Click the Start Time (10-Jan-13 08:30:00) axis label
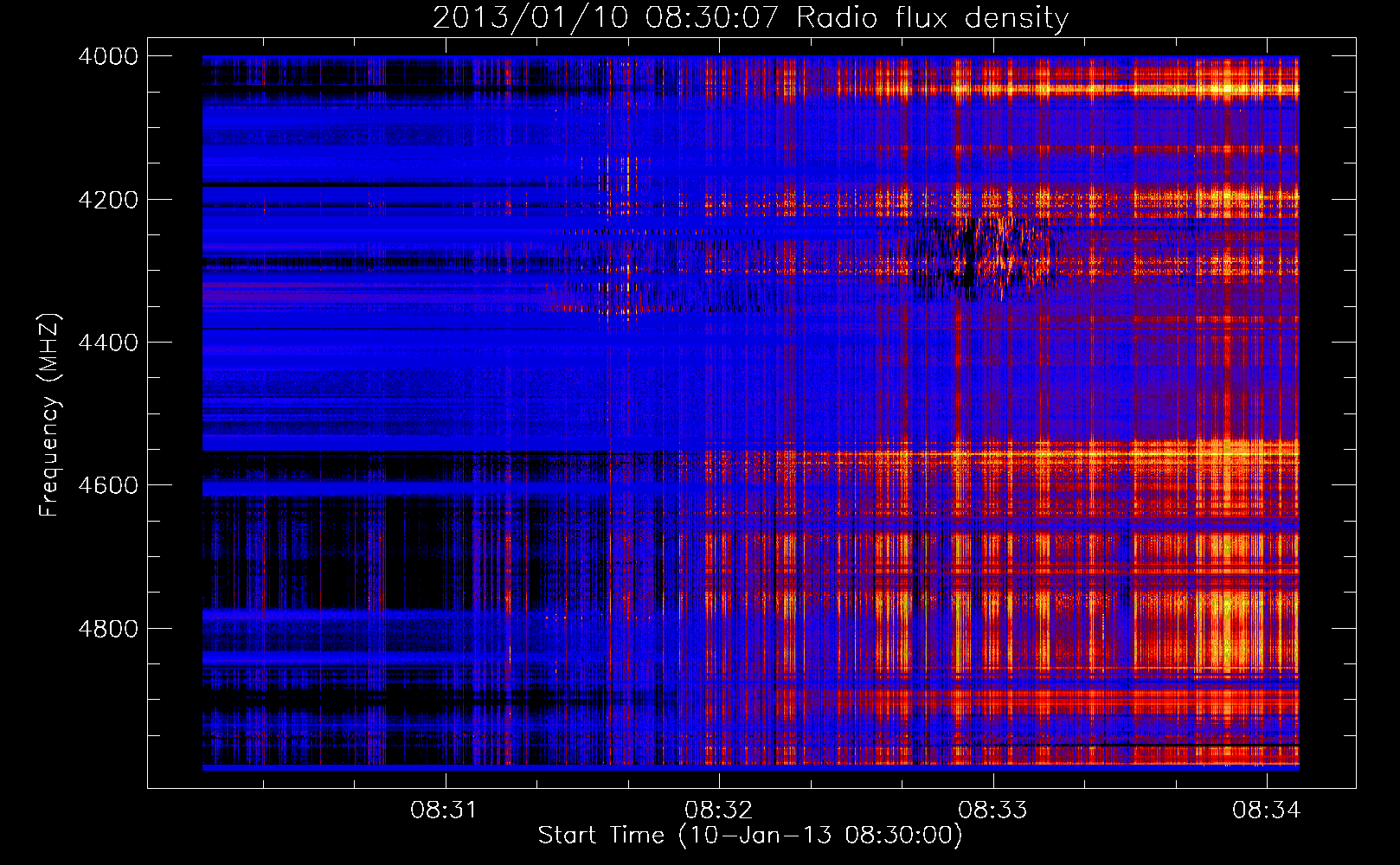This screenshot has width=1400, height=865. (x=750, y=836)
